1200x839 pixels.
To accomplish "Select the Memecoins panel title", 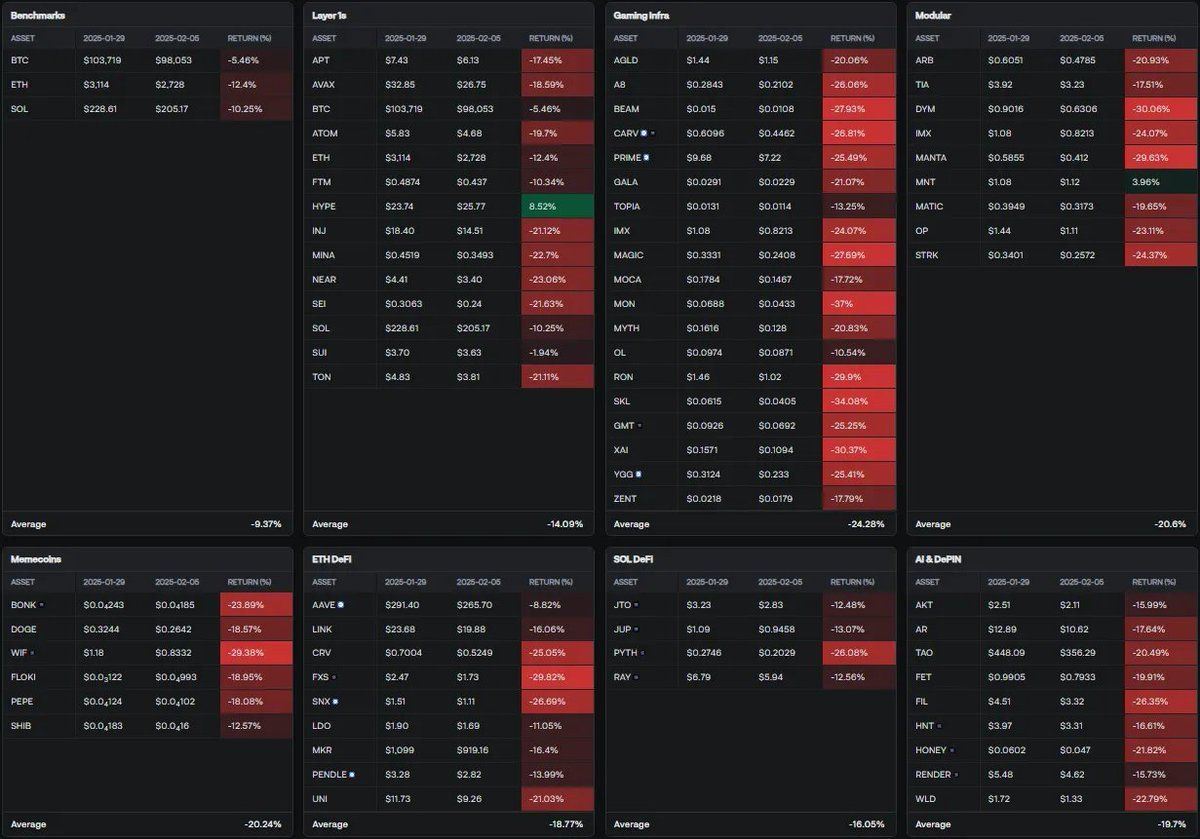I will coord(36,559).
